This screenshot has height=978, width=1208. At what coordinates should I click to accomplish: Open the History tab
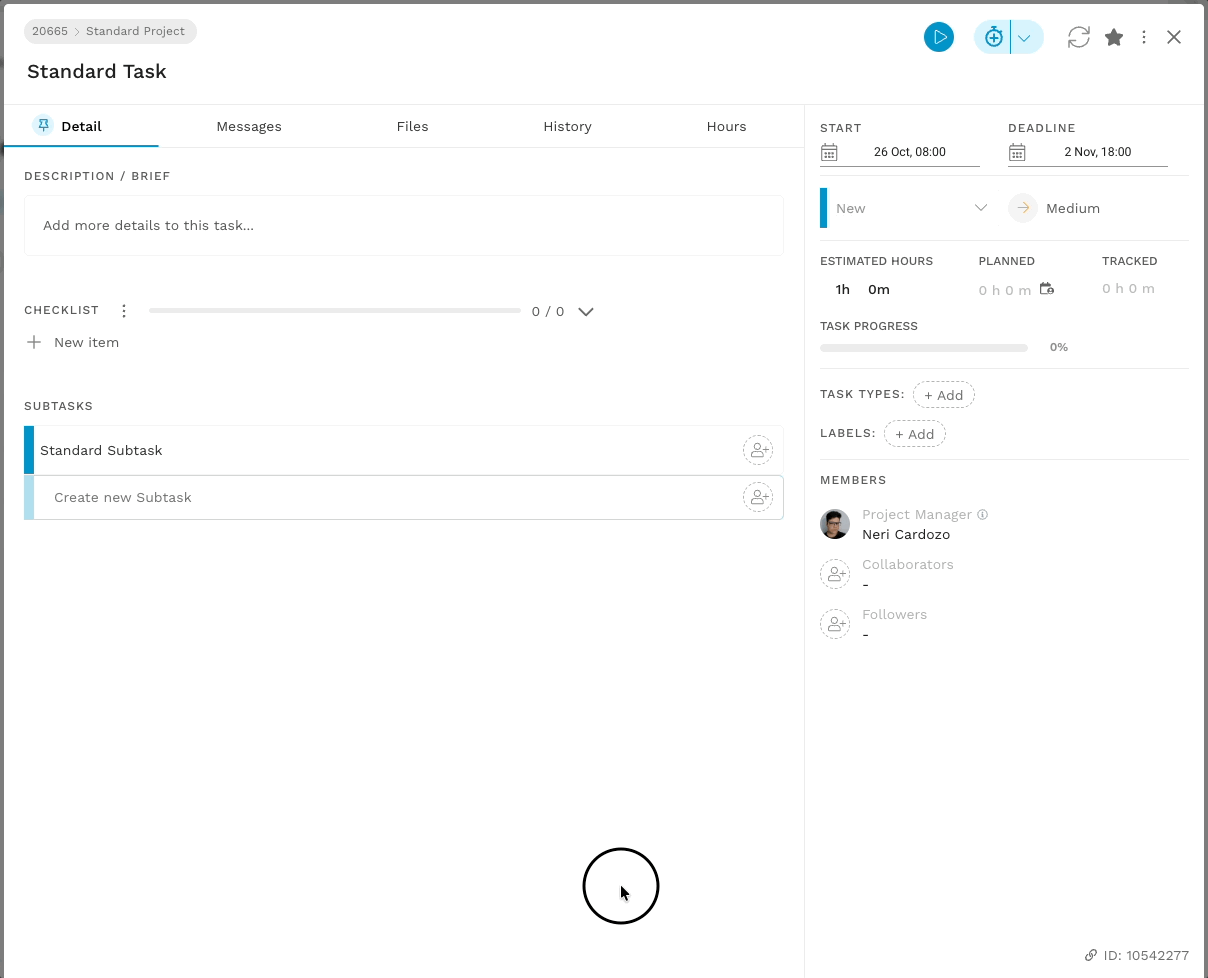click(567, 126)
